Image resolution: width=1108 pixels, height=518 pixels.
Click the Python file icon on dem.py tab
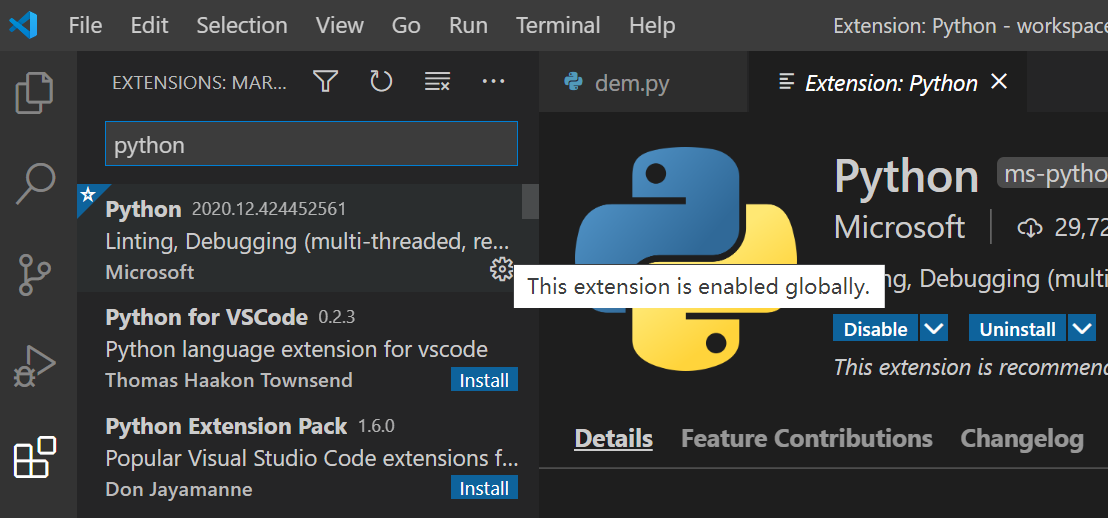tap(573, 83)
